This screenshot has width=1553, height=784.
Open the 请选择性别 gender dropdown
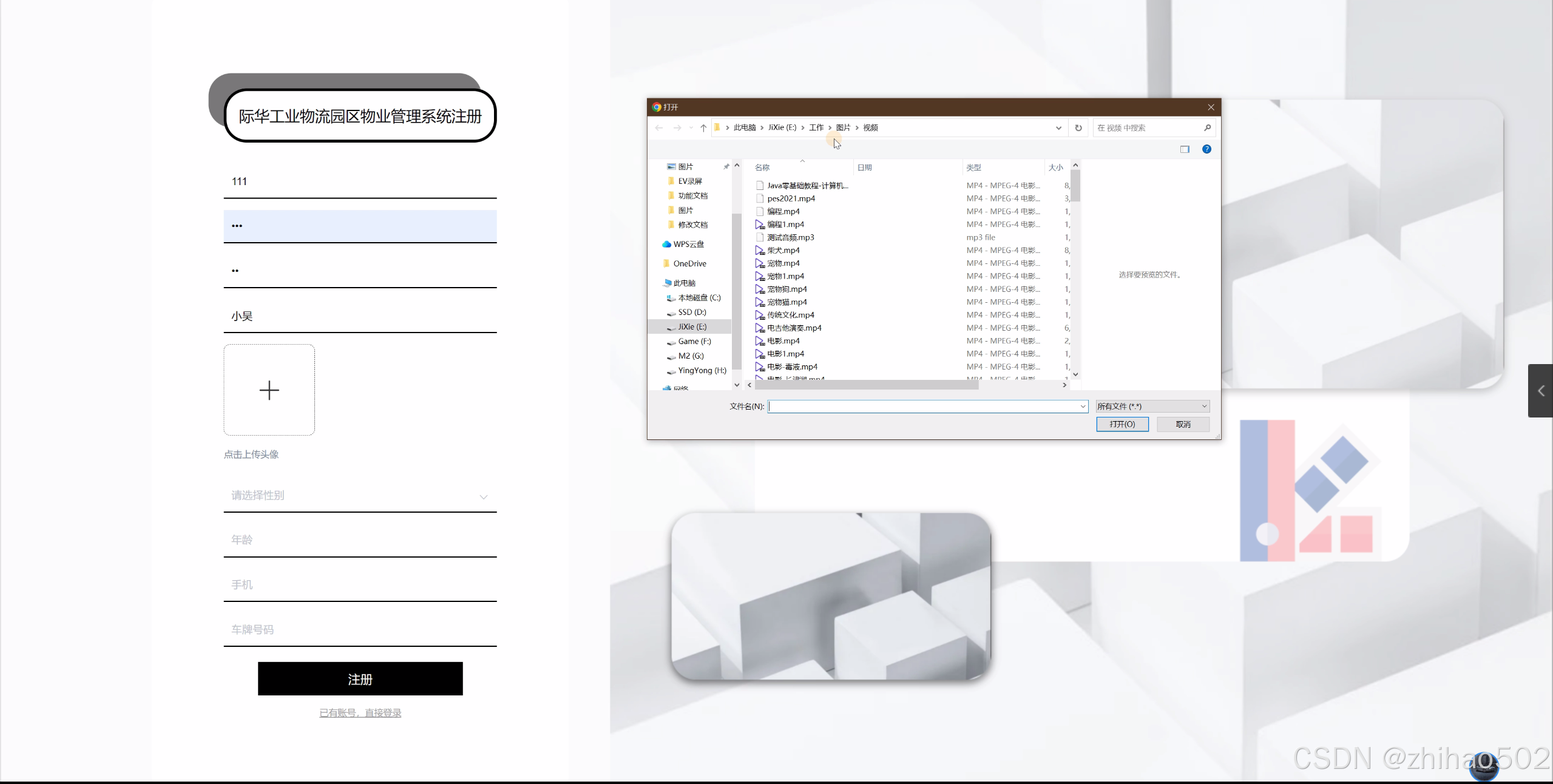[x=360, y=496]
